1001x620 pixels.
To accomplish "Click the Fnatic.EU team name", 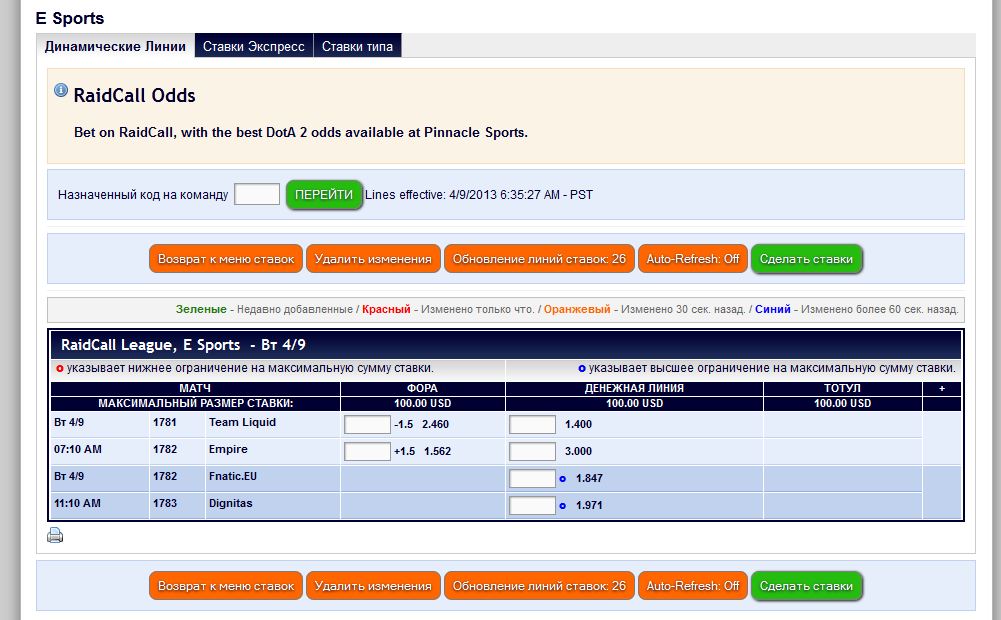I will 233,476.
